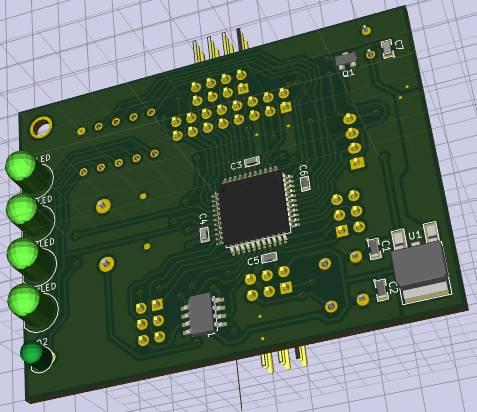477x412 pixels.
Task: Click the C3 capacitor above the microcontroller
Action: pos(252,162)
